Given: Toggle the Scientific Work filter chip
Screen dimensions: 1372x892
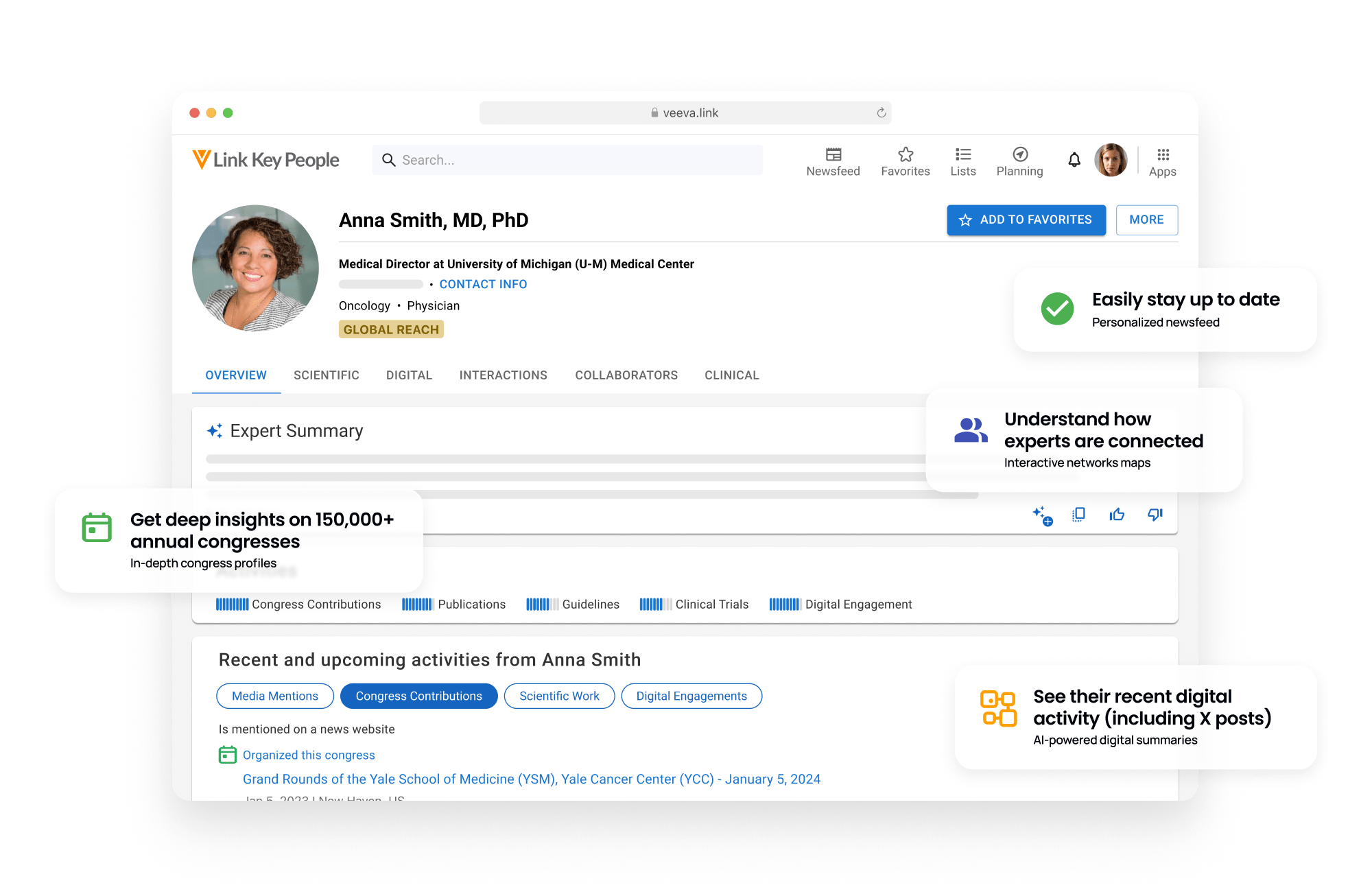Looking at the screenshot, I should [x=559, y=696].
